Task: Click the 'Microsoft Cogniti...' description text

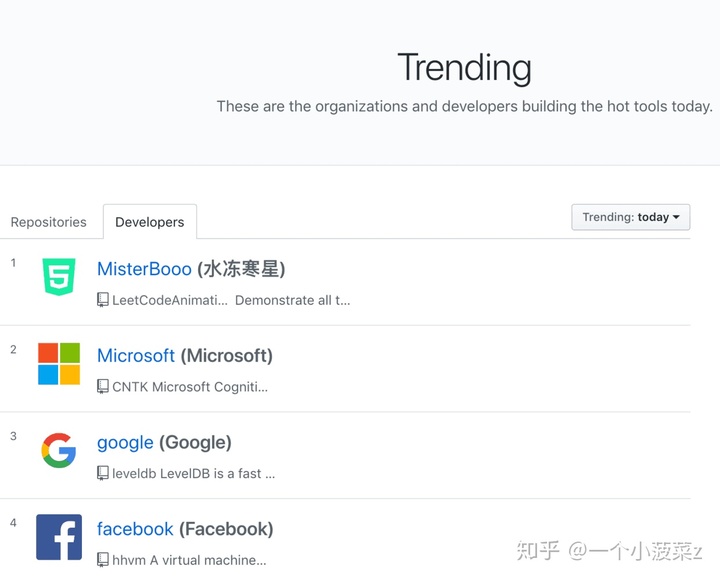Action: 210,387
